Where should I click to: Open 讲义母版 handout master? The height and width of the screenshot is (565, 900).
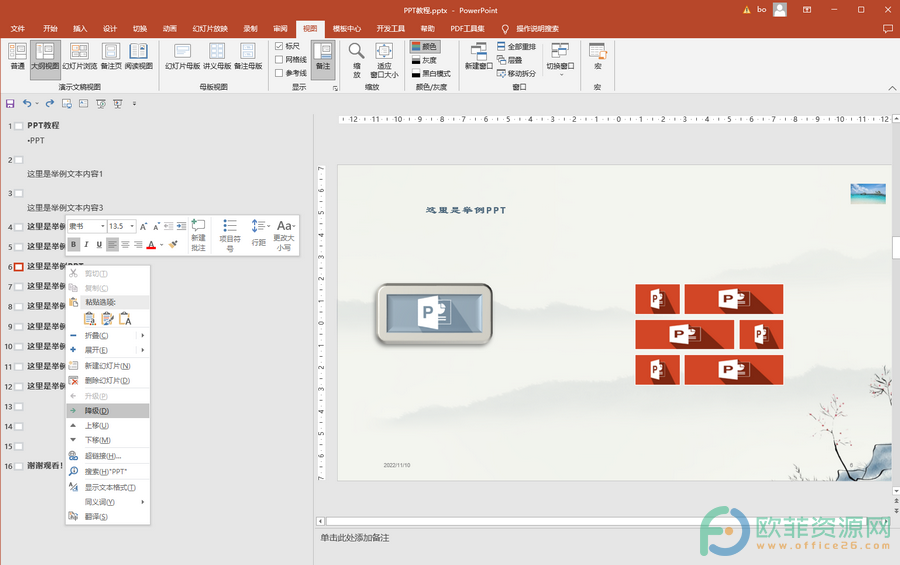pyautogui.click(x=217, y=56)
